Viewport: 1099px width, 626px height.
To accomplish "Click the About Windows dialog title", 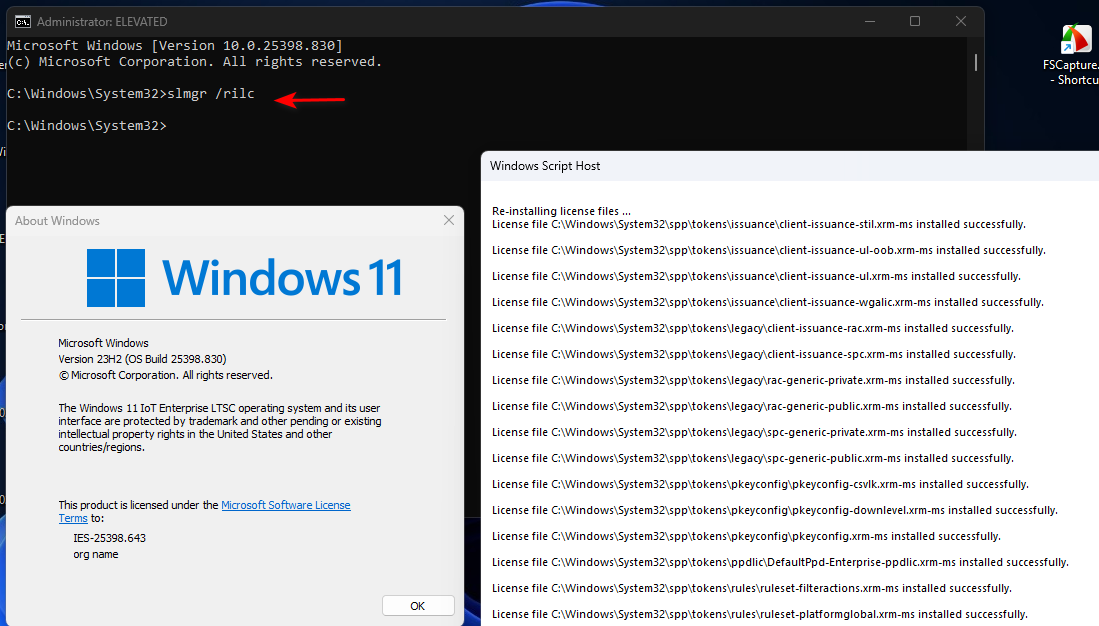I will 57,221.
